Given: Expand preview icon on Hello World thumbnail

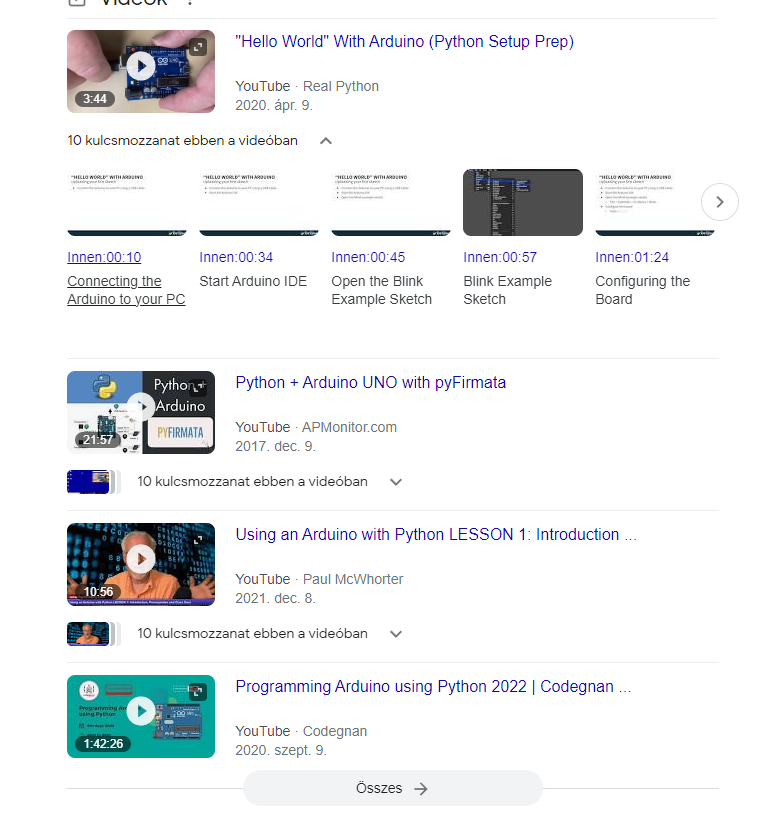Looking at the screenshot, I should pos(197,48).
